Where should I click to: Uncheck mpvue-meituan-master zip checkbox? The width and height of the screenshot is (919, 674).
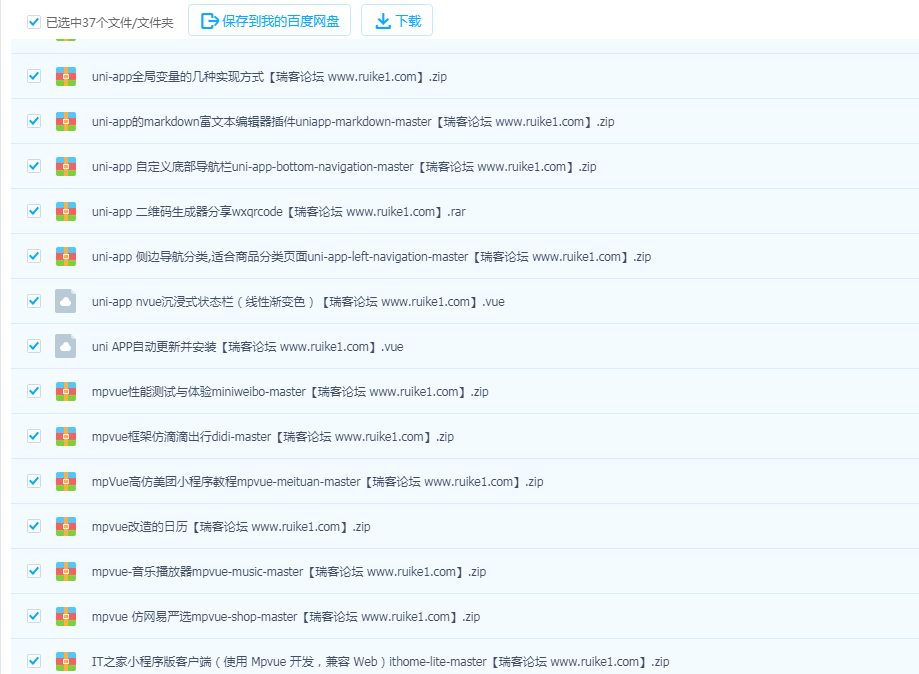(34, 481)
